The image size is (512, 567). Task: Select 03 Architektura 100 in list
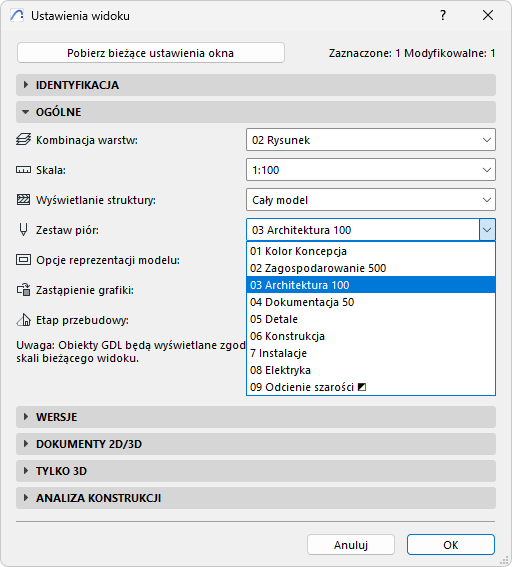point(371,285)
